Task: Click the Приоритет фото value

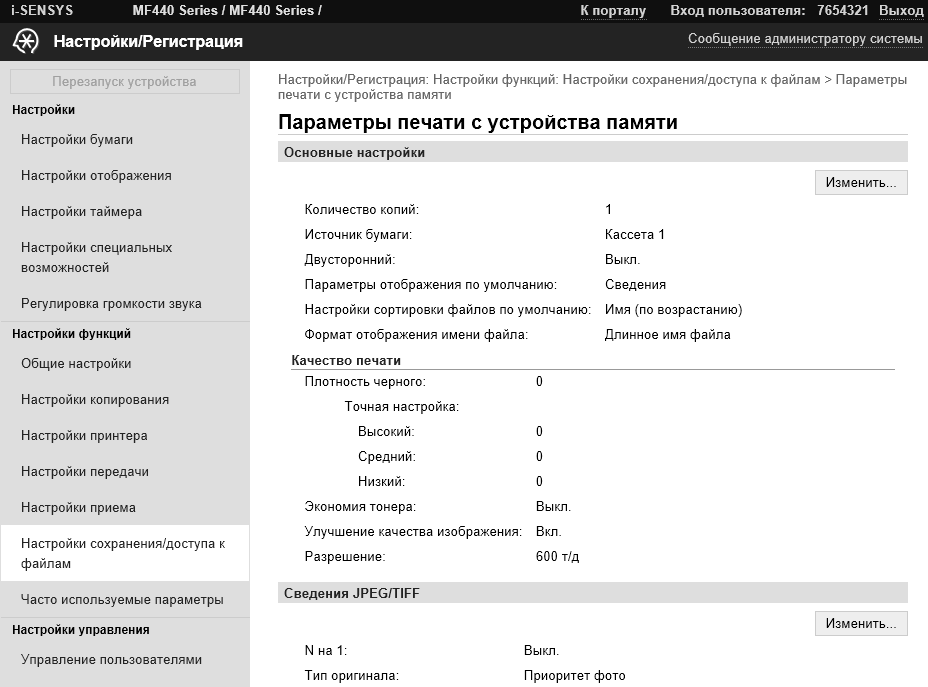Action: [574, 676]
